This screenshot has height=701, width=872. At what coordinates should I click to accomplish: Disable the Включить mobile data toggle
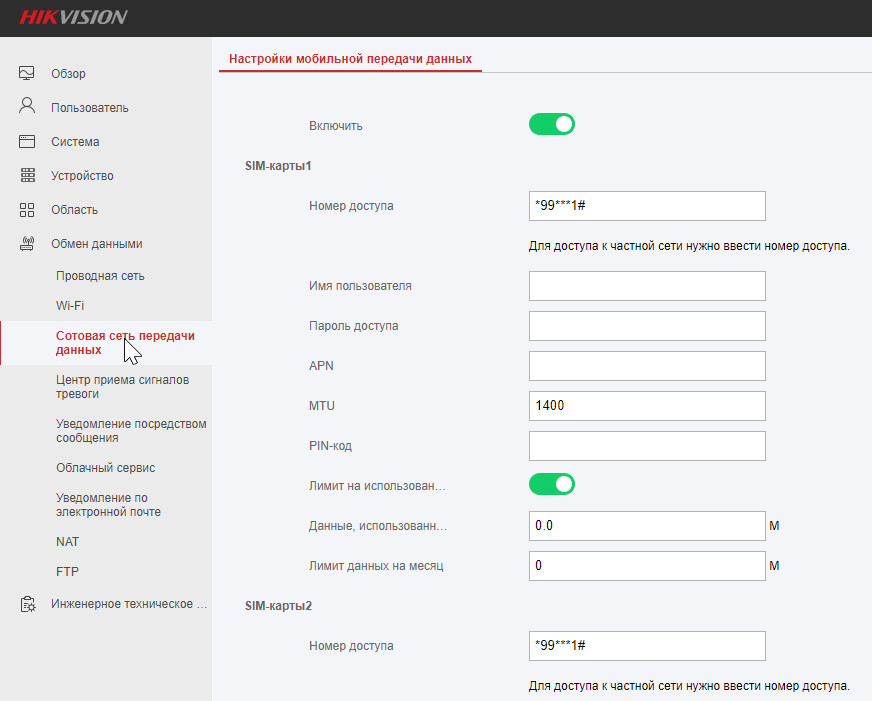pyautogui.click(x=552, y=125)
